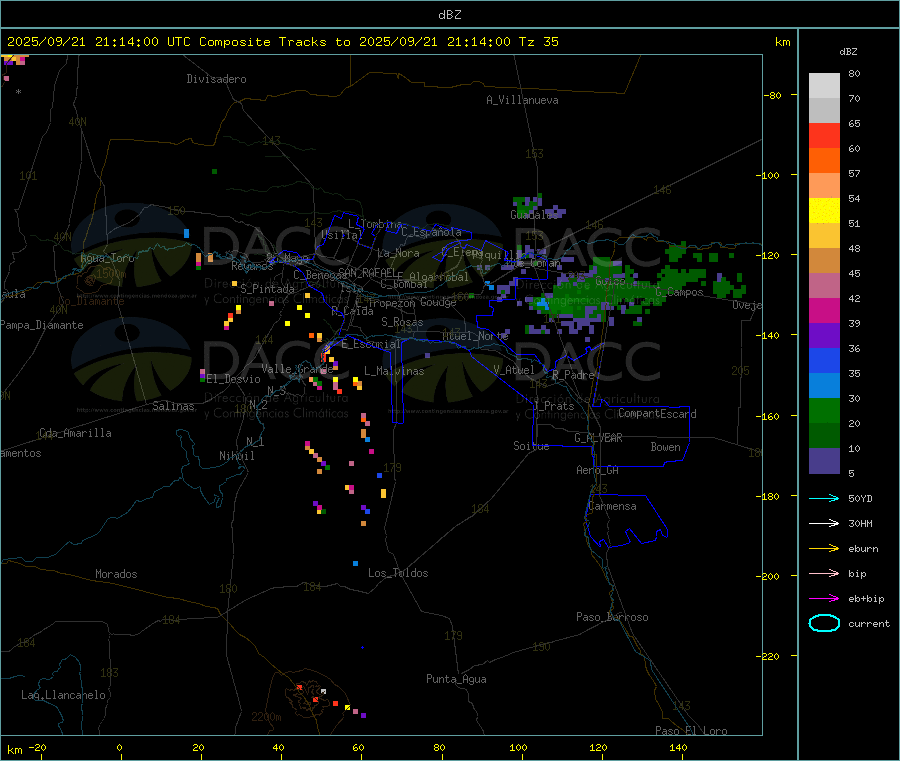Screen dimensions: 900x761
Task: Click the 'G_ALVEAR' map label
Action: (x=598, y=438)
